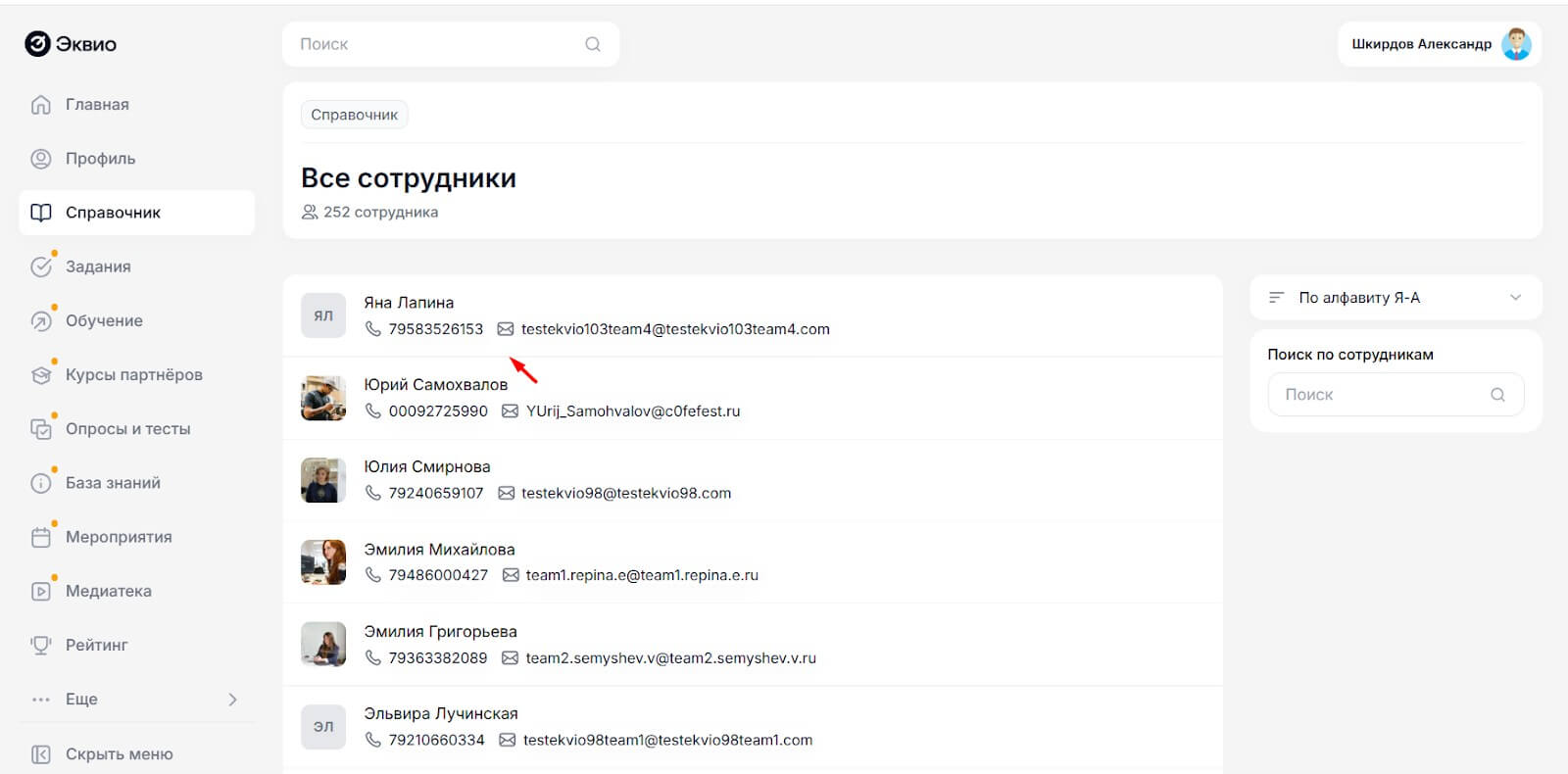Image resolution: width=1568 pixels, height=774 pixels.
Task: Expand the Еще menu chevron
Action: [232, 700]
